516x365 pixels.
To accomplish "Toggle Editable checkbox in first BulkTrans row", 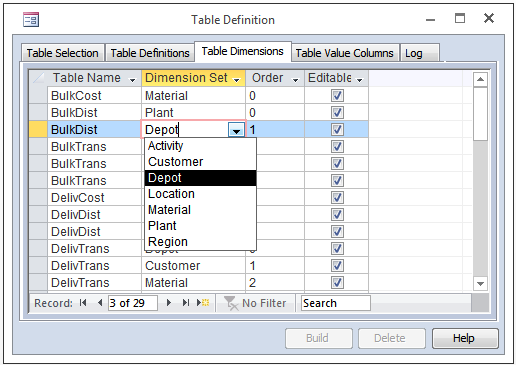I will click(x=337, y=147).
